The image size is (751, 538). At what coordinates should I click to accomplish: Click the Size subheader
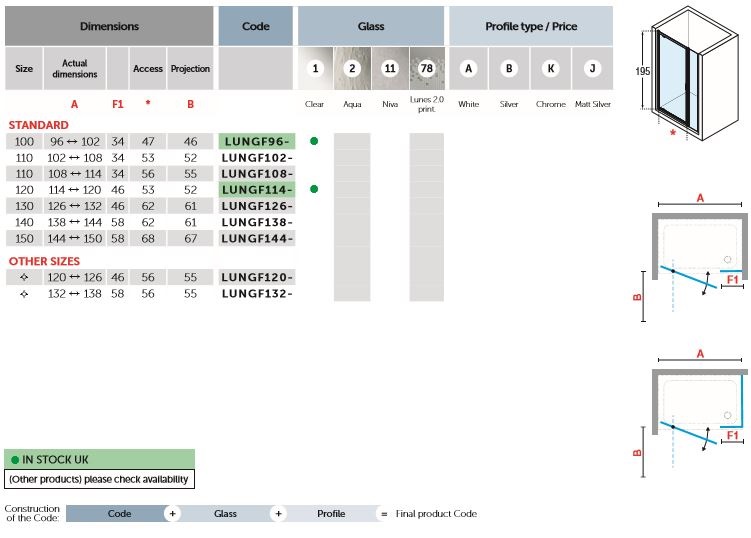[24, 69]
